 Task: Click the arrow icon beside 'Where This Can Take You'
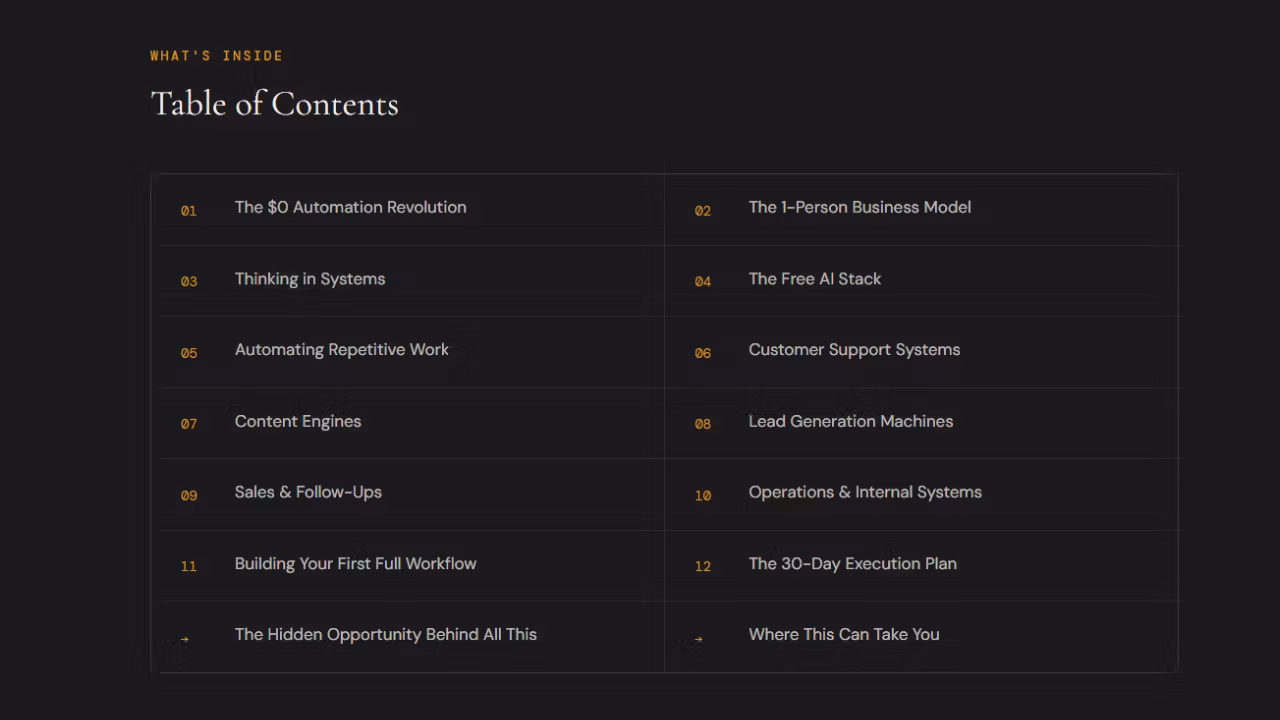(698, 638)
